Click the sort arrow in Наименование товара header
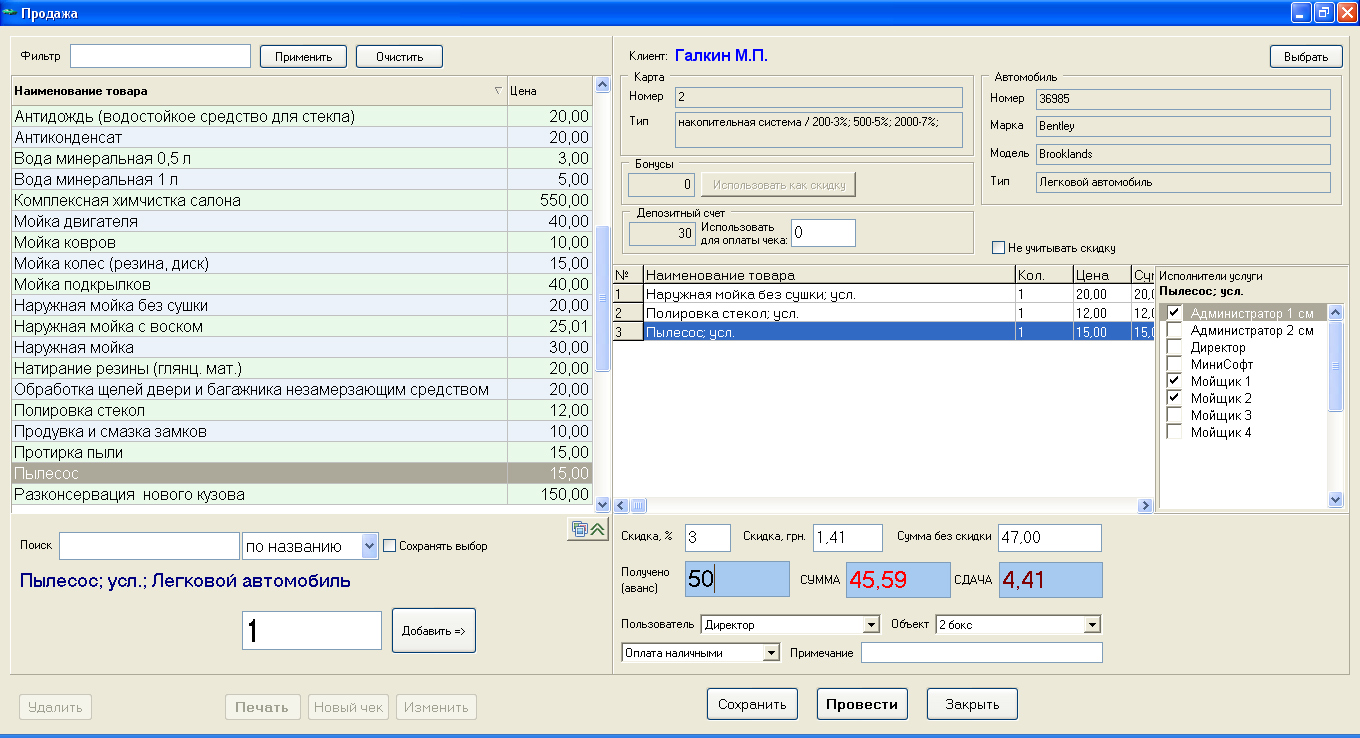Viewport: 1360px width, 738px height. 498,91
